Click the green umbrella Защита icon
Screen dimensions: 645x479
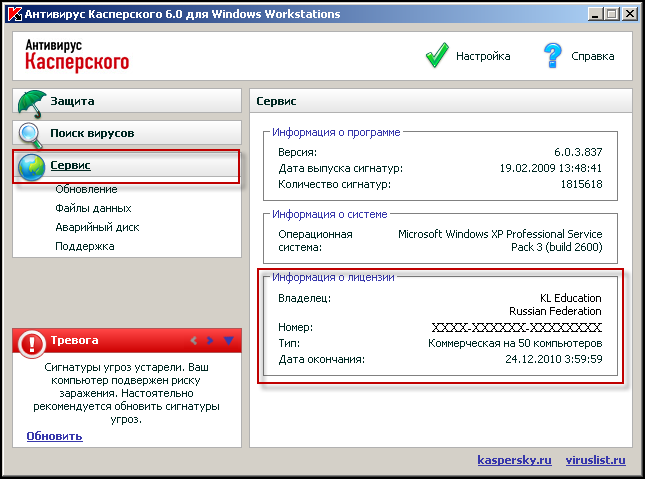(x=31, y=101)
